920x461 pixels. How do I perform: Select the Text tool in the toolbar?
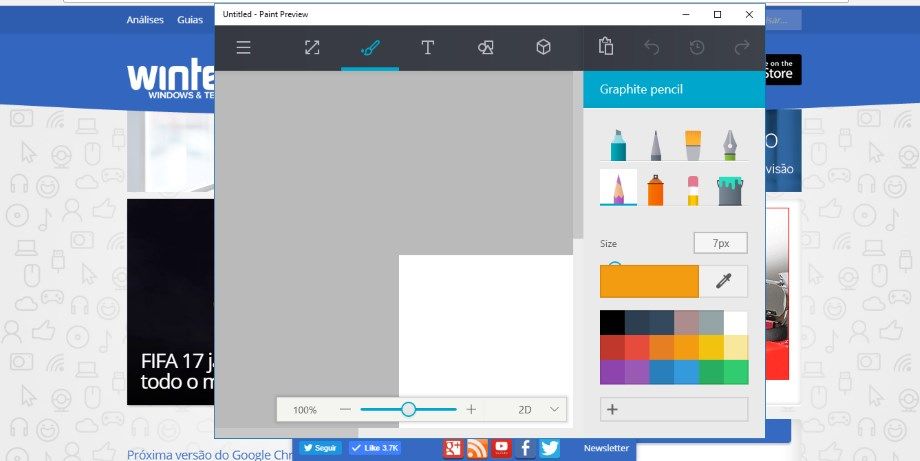click(x=427, y=47)
